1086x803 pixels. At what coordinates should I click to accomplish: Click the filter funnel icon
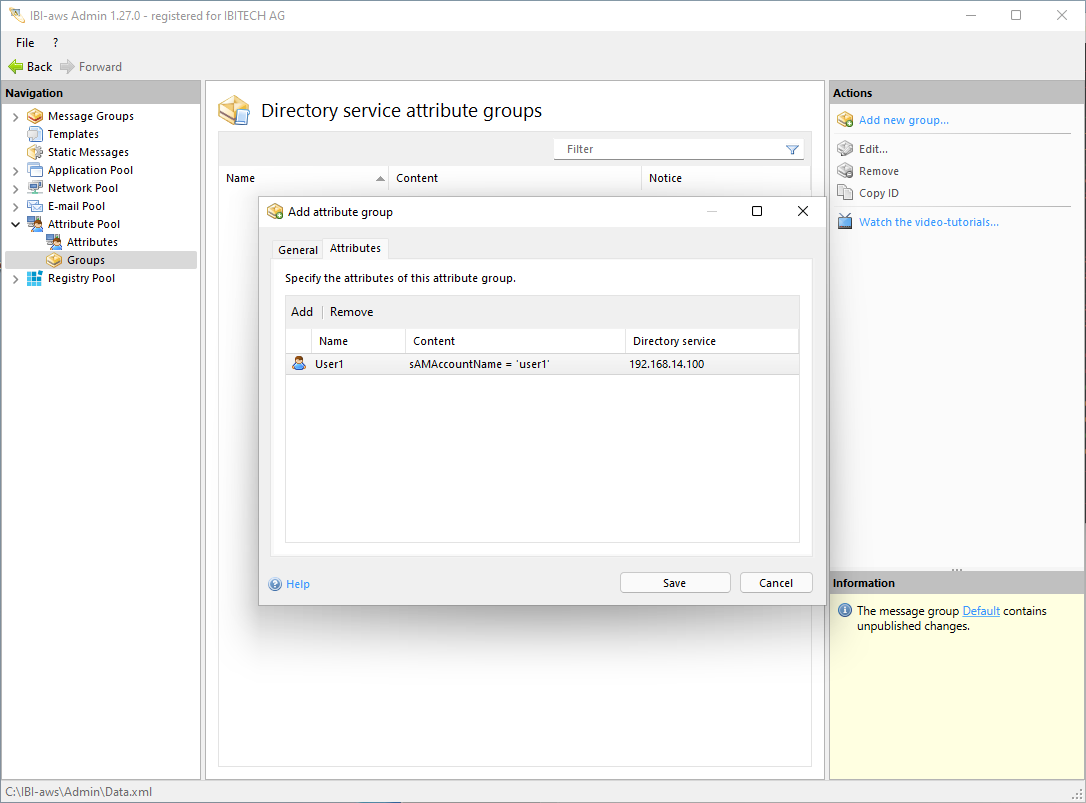[x=792, y=150]
